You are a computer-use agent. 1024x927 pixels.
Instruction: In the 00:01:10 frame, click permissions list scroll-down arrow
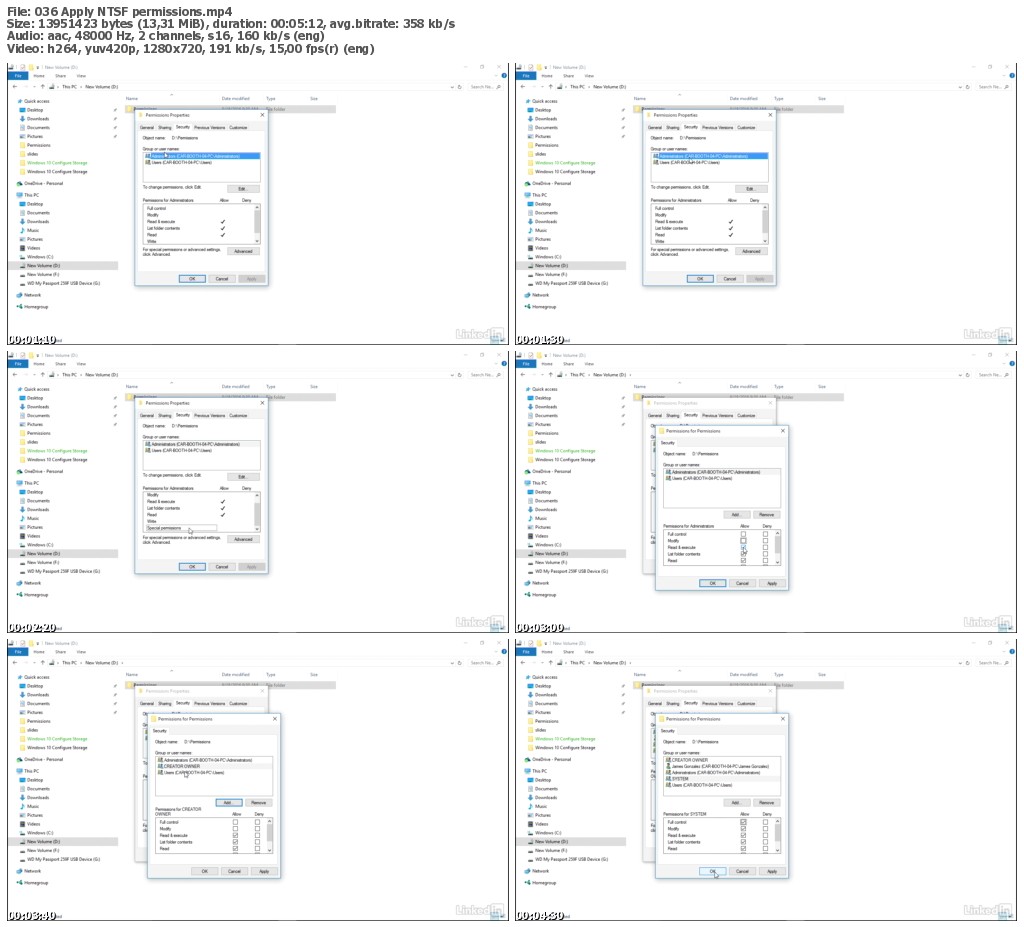(257, 241)
